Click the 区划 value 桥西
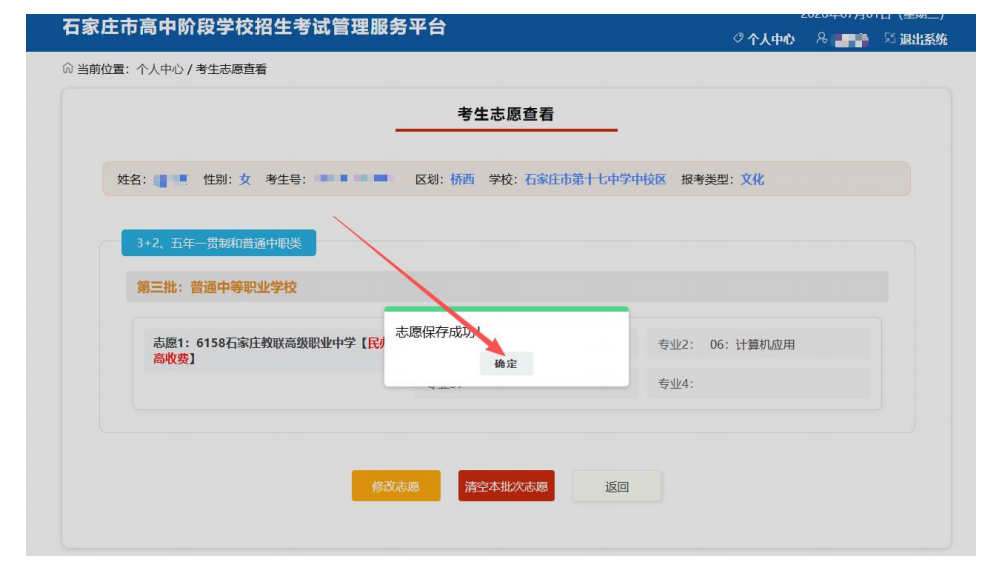Viewport: 991px width, 571px height. 462,180
